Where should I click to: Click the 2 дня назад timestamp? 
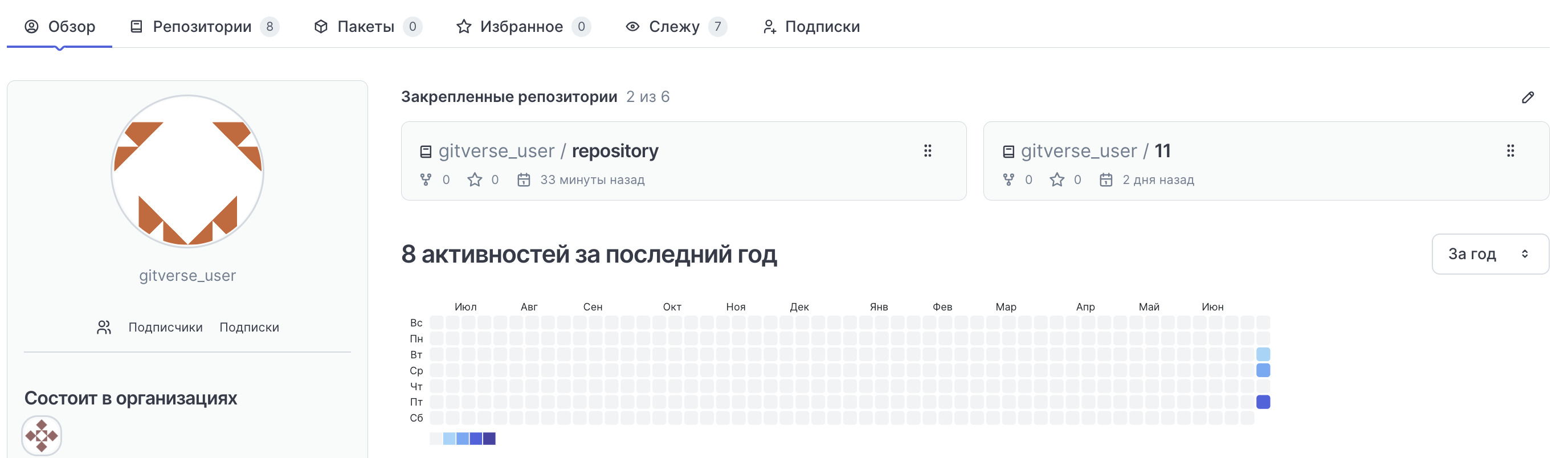pos(1158,180)
